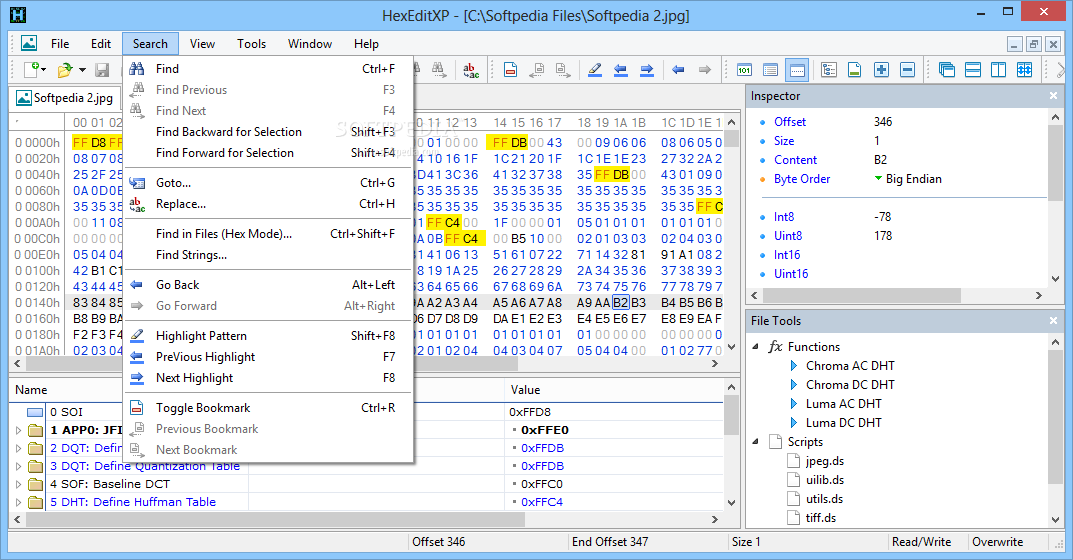
Task: Select Find Strings... menu entry
Action: point(269,255)
